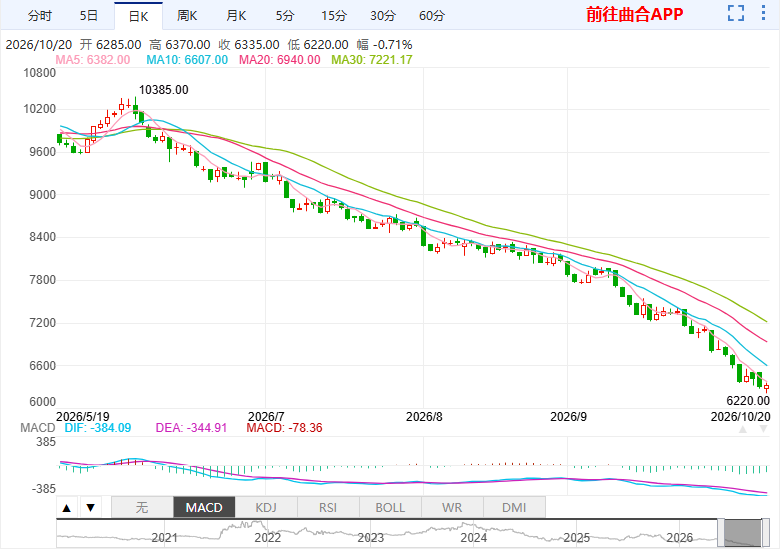Image resolution: width=780 pixels, height=550 pixels.
Task: Select the 周K tab
Action: click(187, 16)
